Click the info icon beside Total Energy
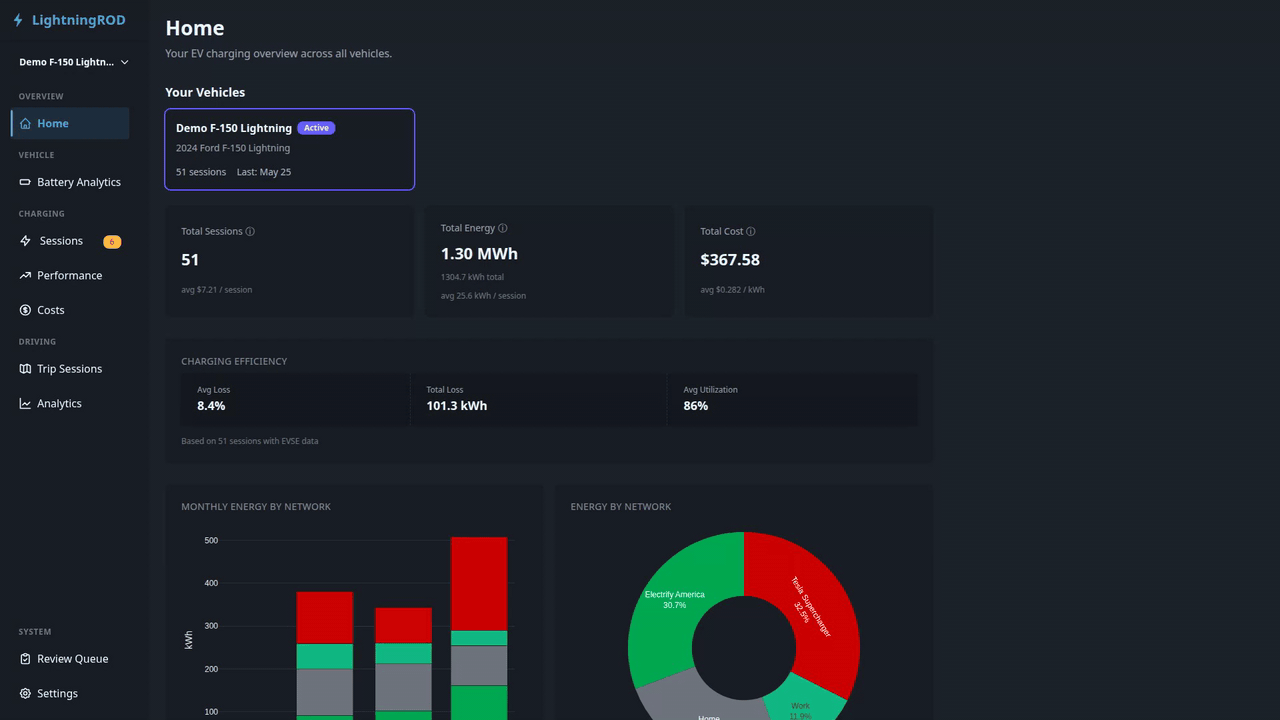Screen dimensions: 1280x720 coord(503,228)
